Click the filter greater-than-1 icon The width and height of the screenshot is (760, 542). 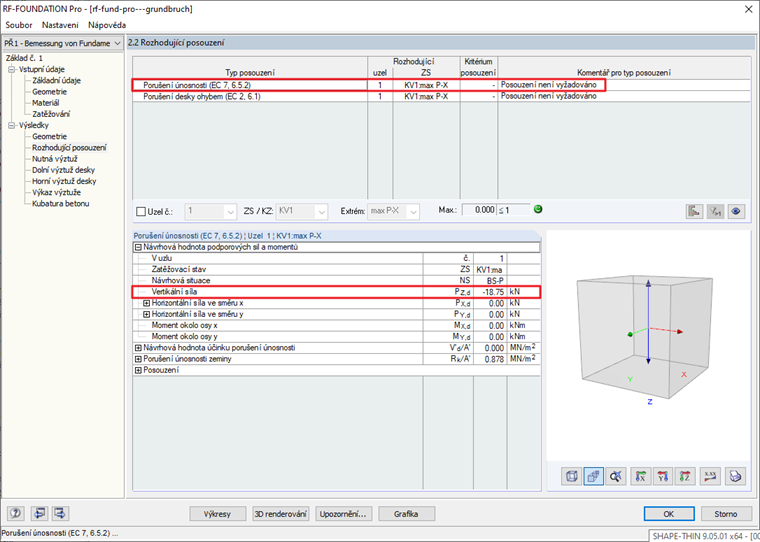(715, 211)
